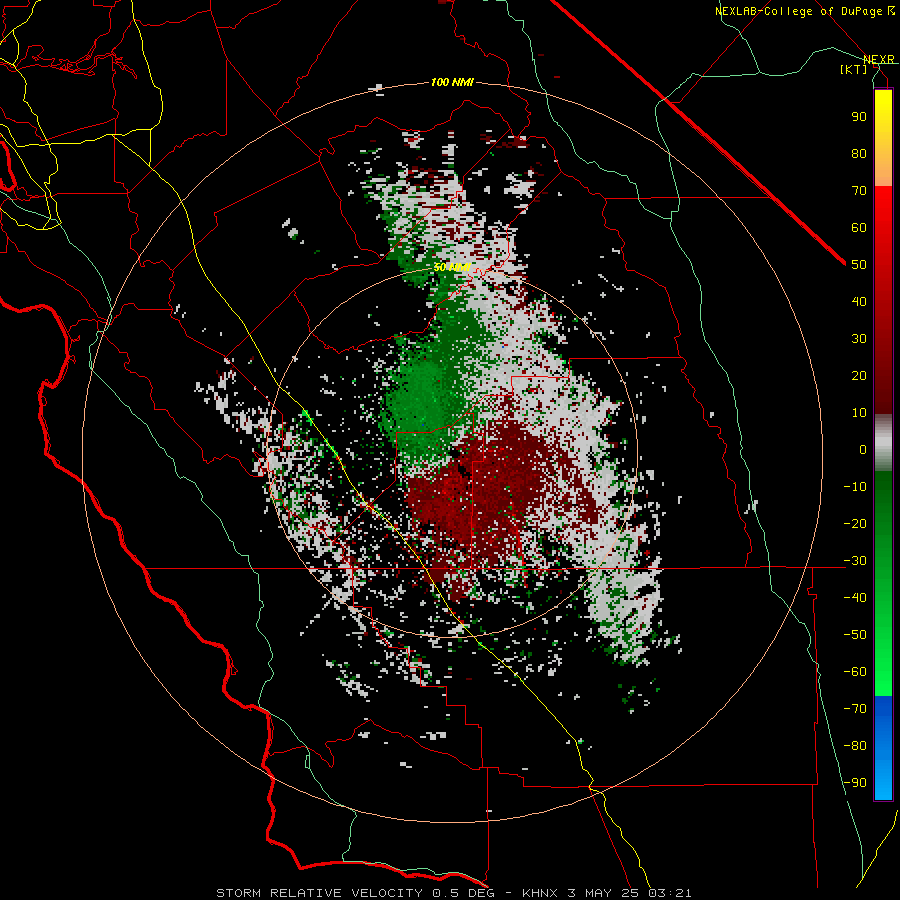Click the 10 knot scale label
Screen dimensions: 900x900
(x=859, y=413)
